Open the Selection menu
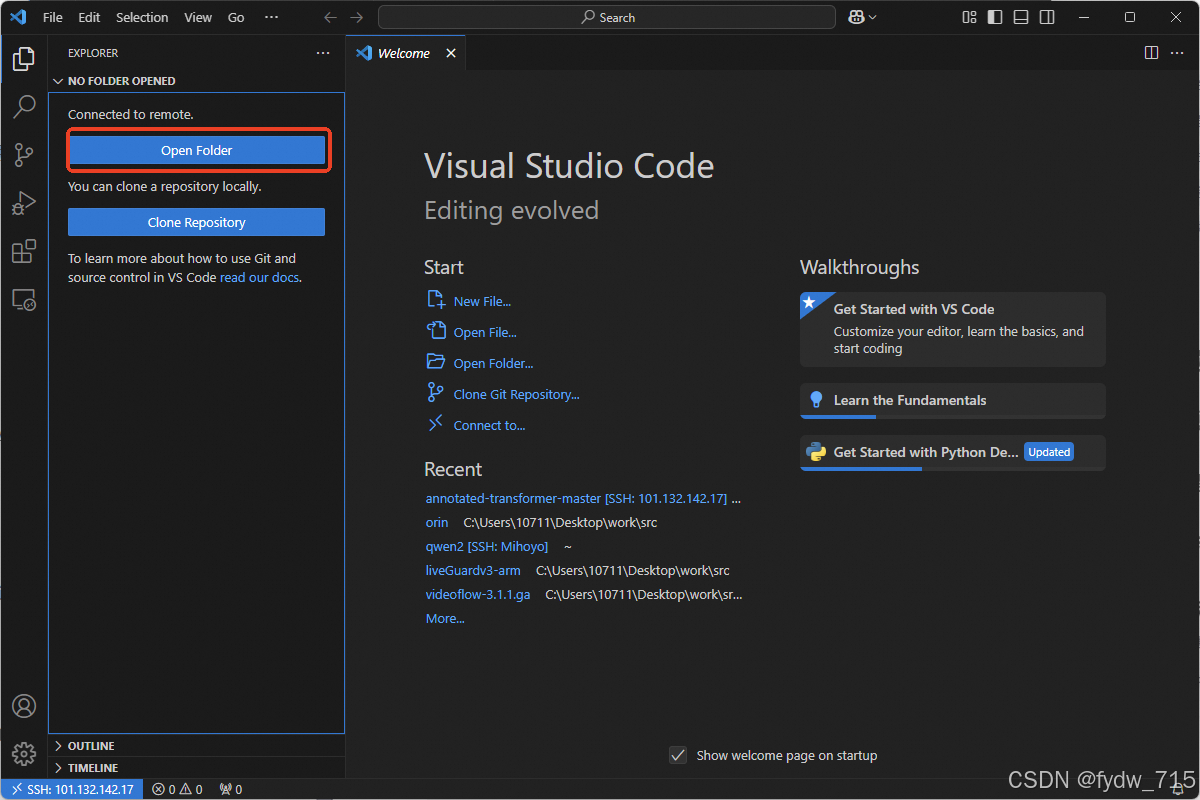Screen dimensions: 1200x800 142,17
